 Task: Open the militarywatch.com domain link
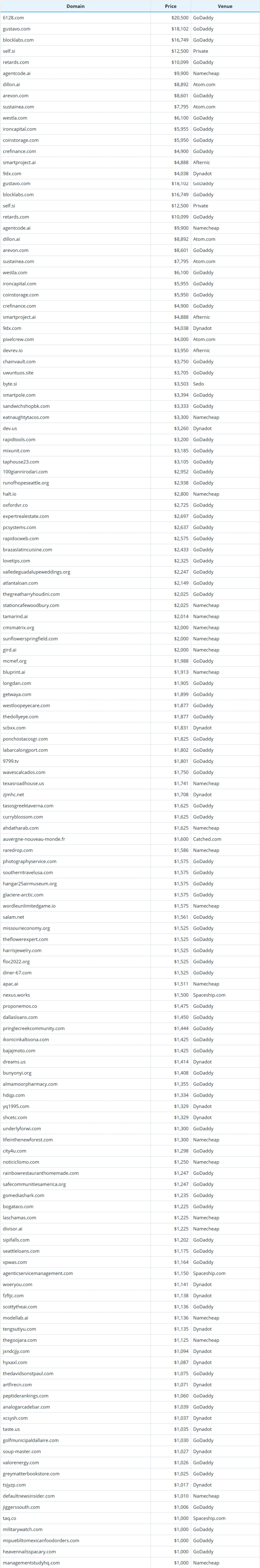22,1529
